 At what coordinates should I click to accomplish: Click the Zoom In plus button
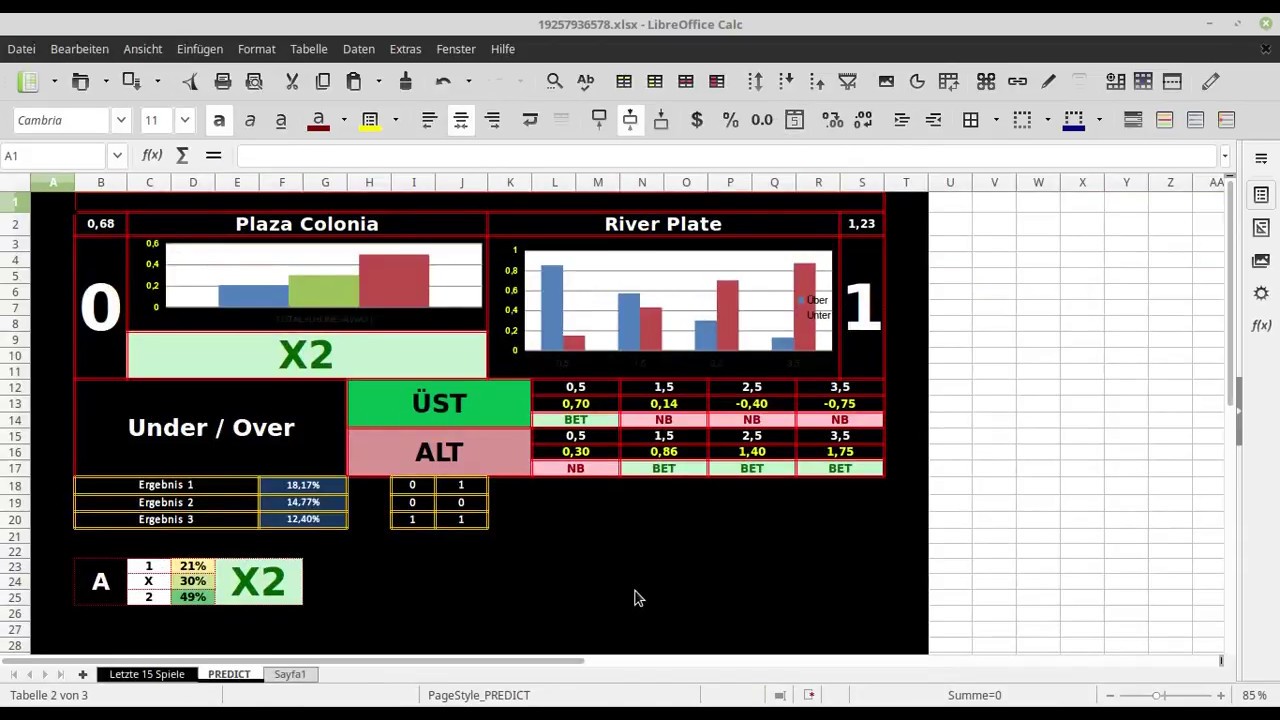(1220, 695)
